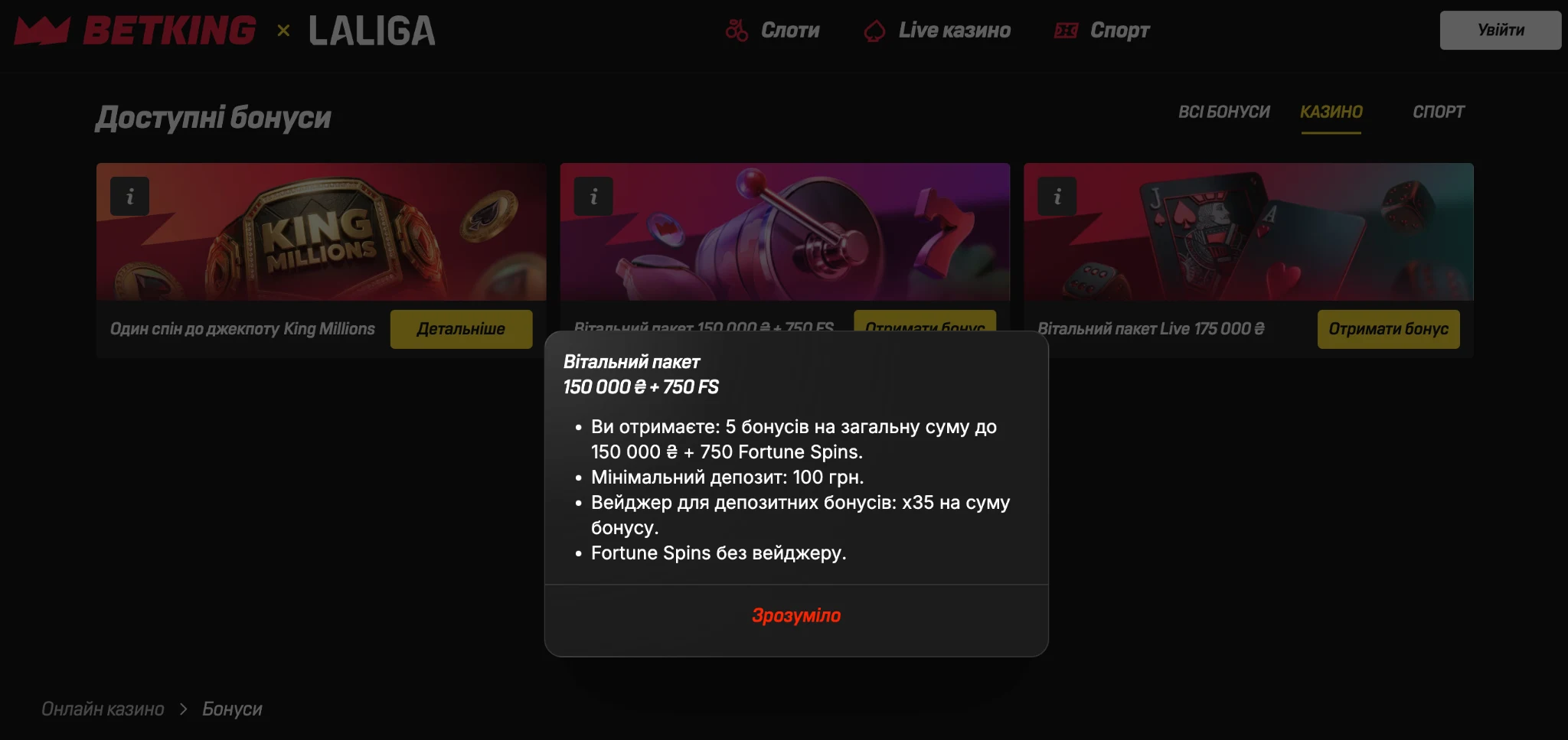Select the КАЗИНО bonuses tab
The width and height of the screenshot is (1568, 740).
point(1331,112)
